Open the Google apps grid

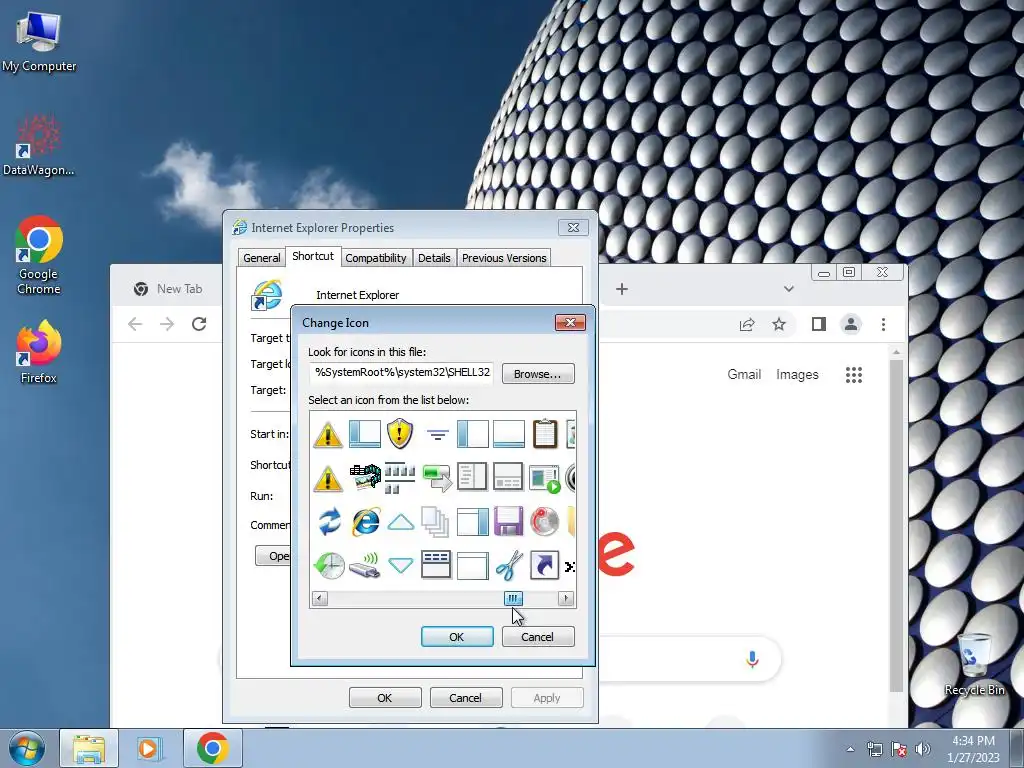(854, 375)
